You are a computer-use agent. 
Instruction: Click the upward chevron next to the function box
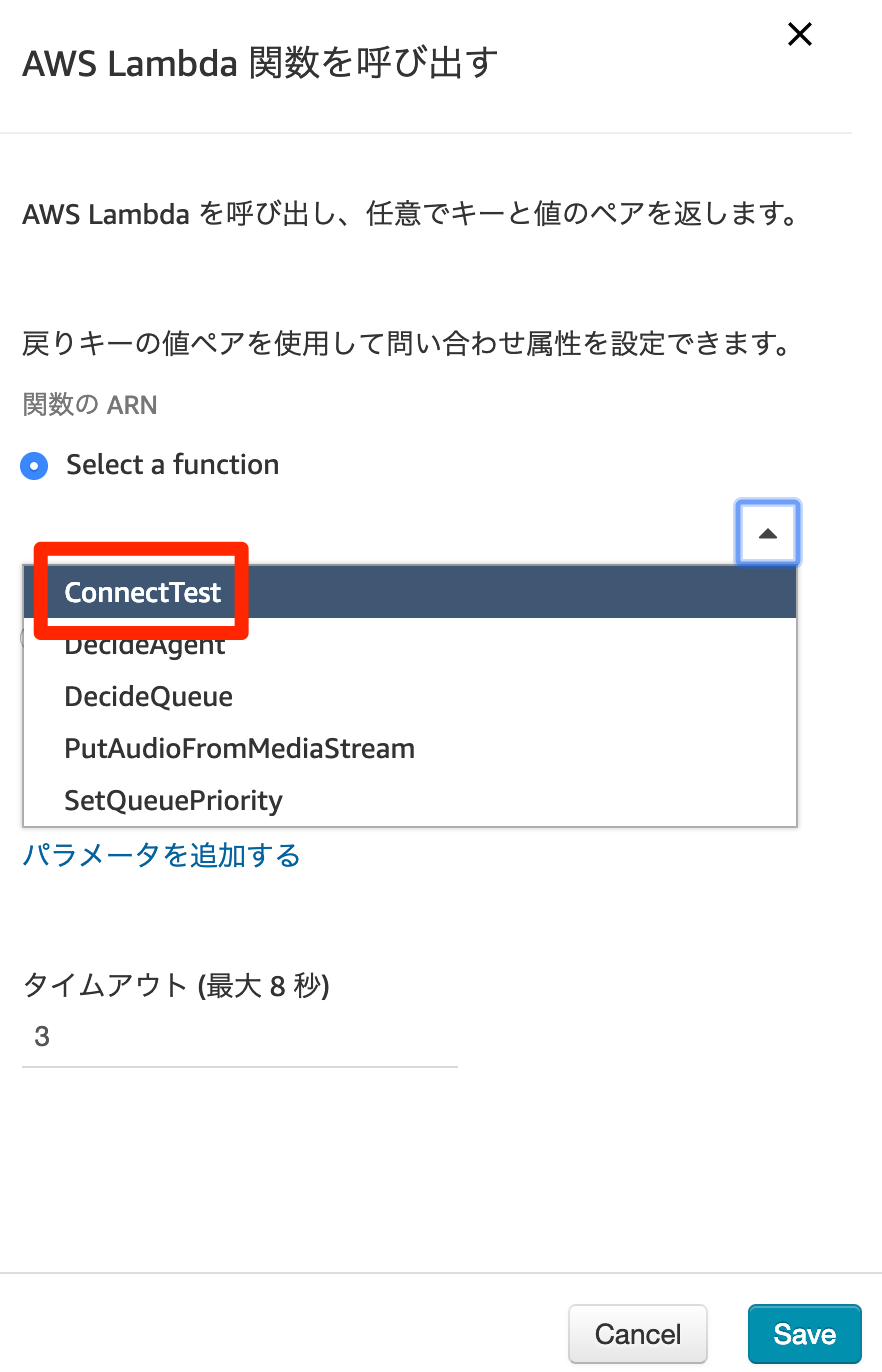[767, 532]
